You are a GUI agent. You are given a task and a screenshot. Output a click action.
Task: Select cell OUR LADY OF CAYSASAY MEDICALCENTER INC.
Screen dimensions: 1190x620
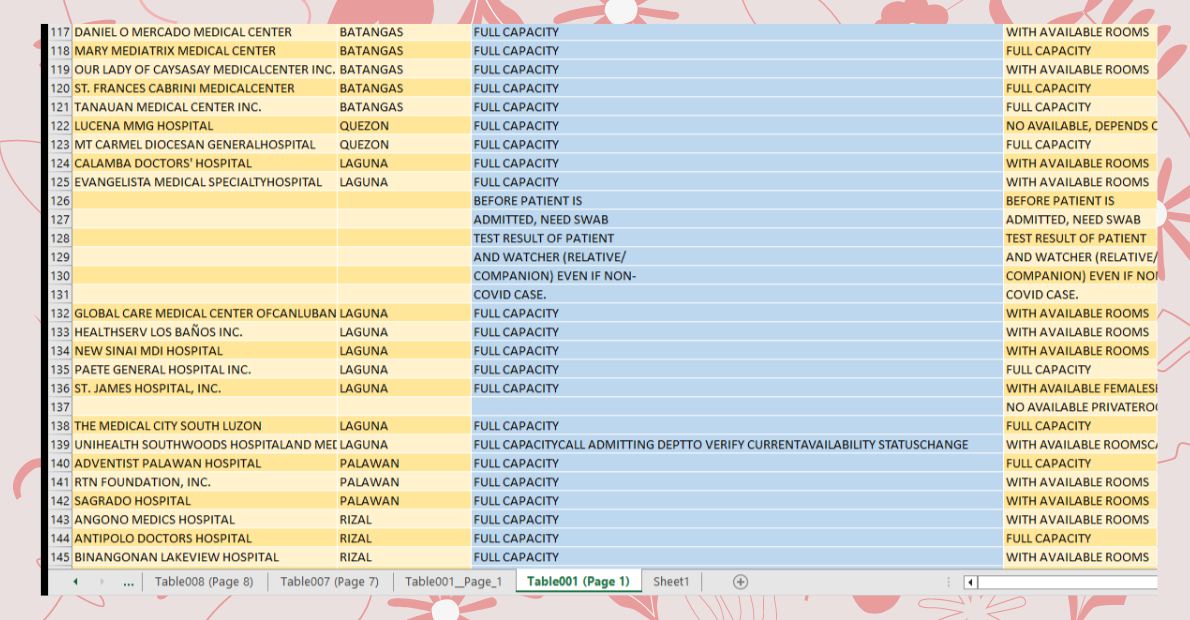pos(205,69)
